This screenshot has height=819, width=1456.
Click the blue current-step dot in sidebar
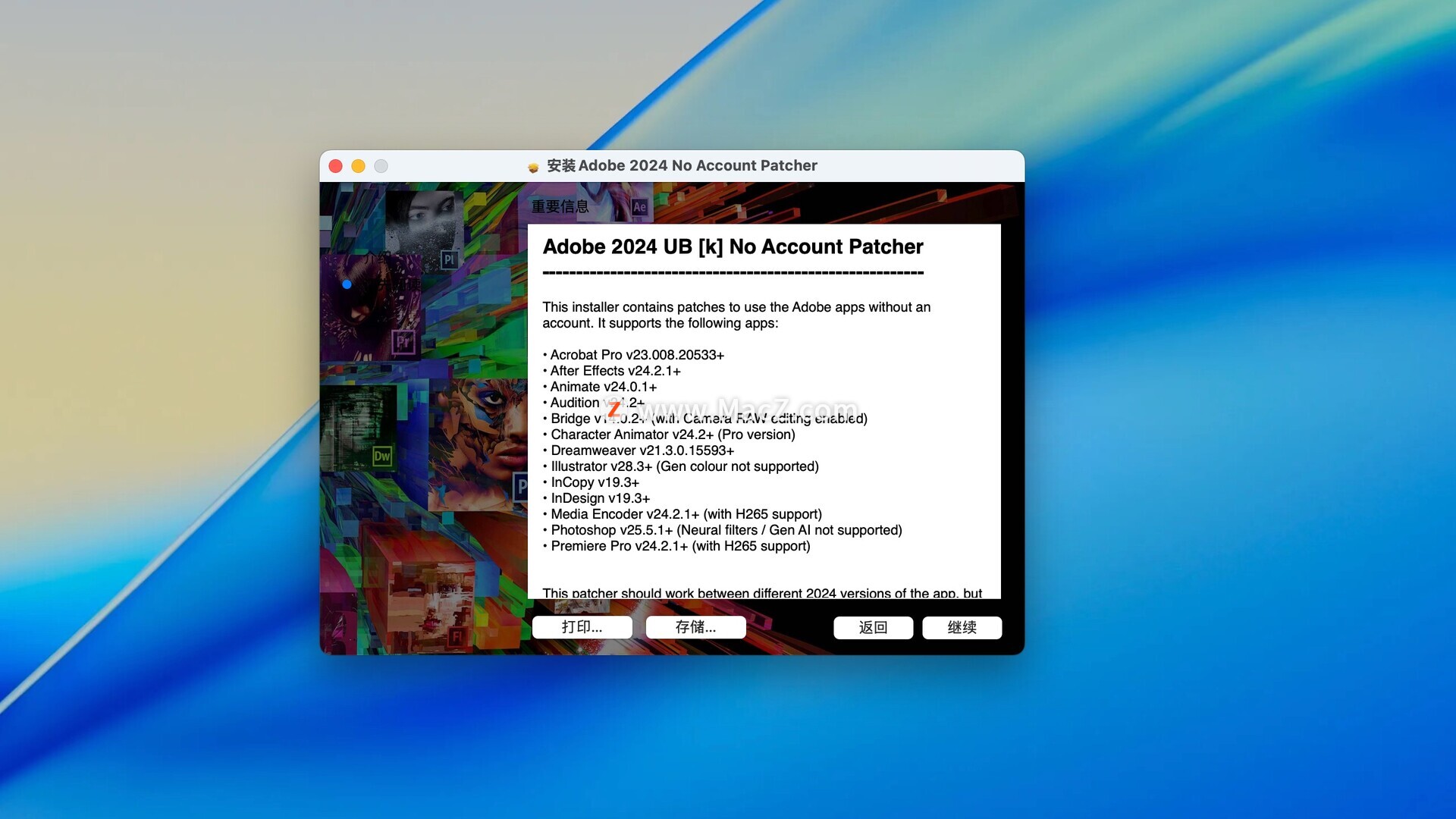pyautogui.click(x=347, y=284)
